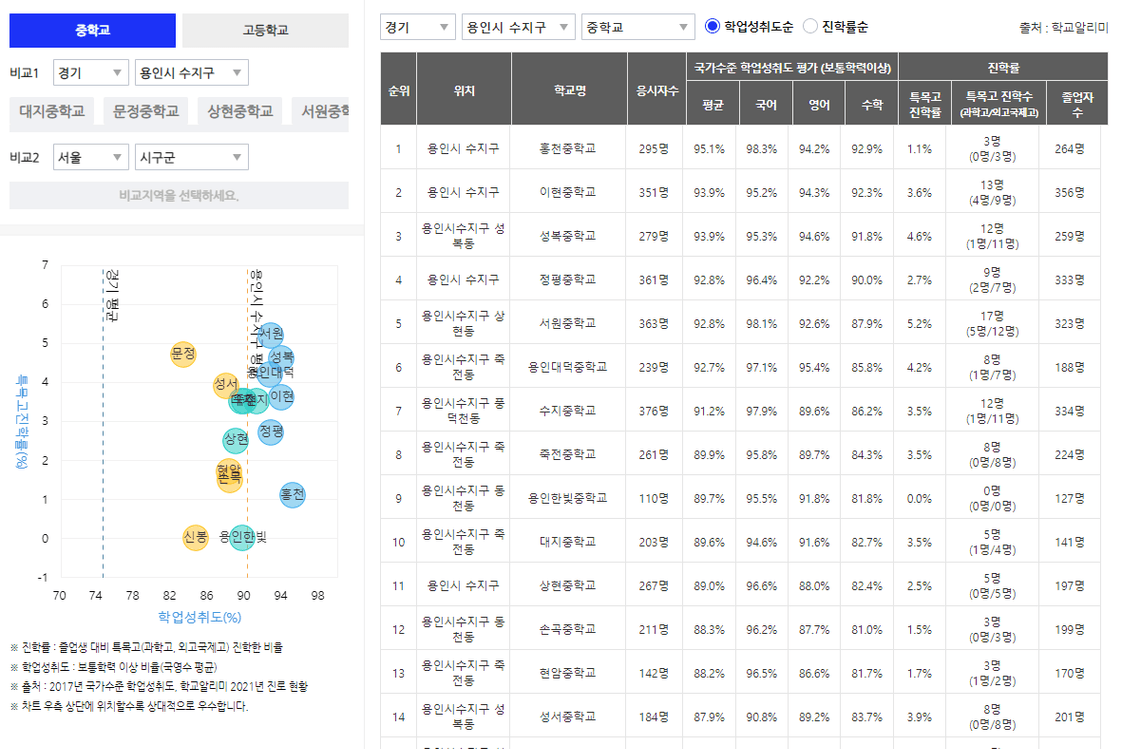Click 성서중학교 in the table
Image resolution: width=1122 pixels, height=749 pixels.
[567, 716]
